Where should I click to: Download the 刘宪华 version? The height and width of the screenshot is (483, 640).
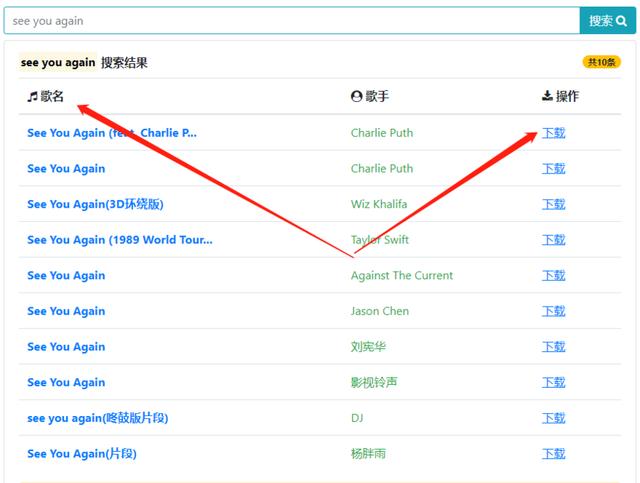pyautogui.click(x=553, y=347)
